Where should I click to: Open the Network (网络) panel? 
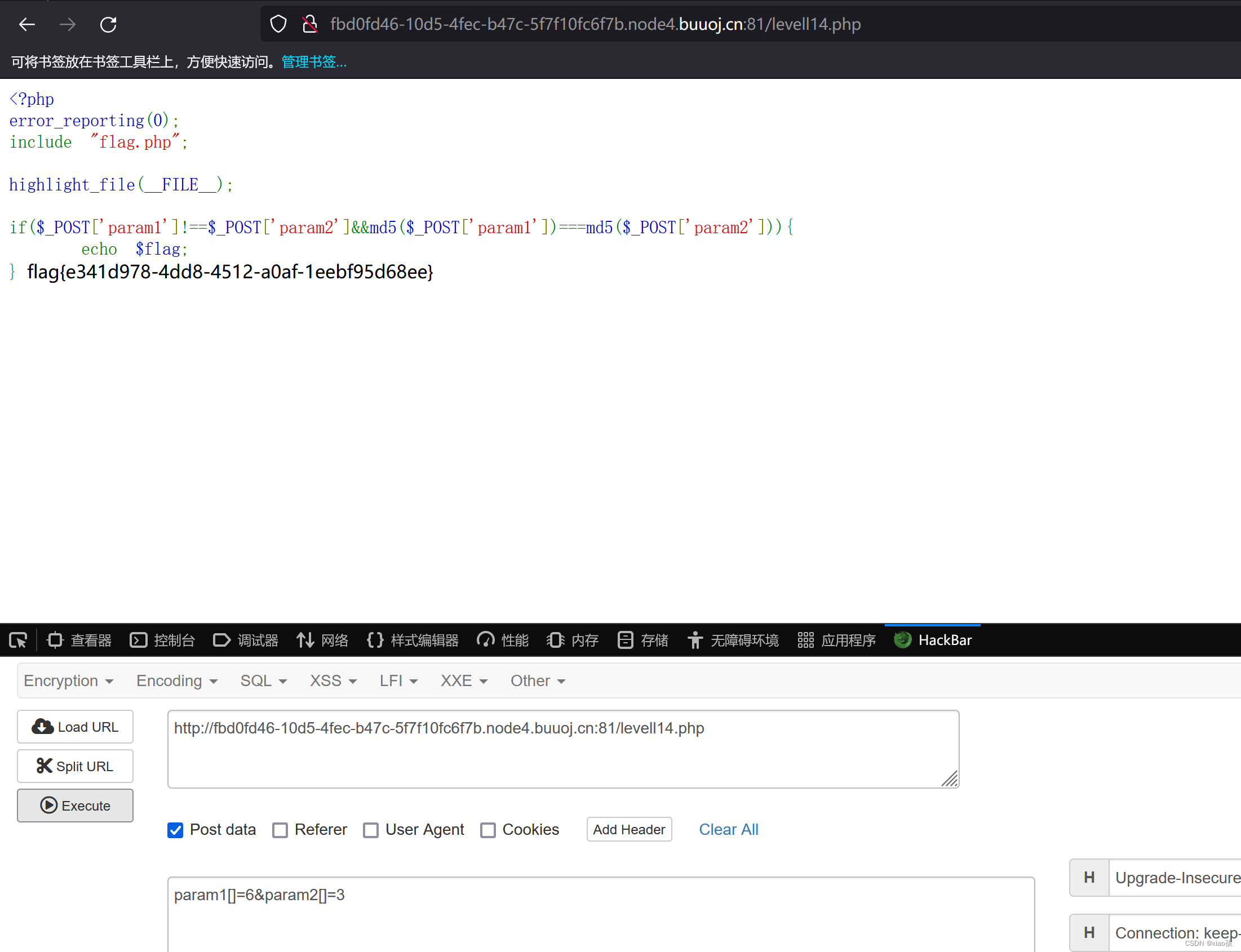[x=322, y=640]
